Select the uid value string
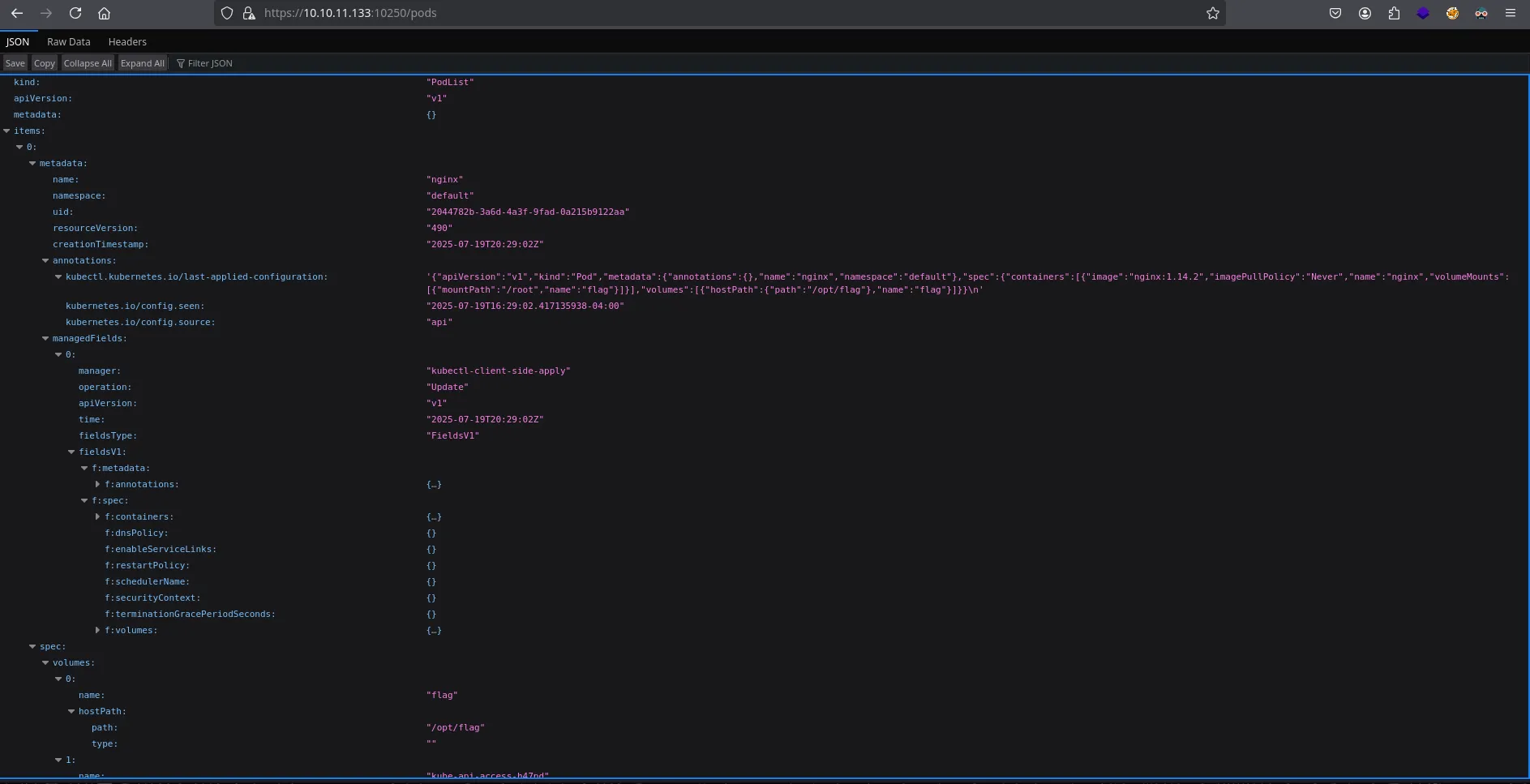This screenshot has height=784, width=1530. (x=528, y=212)
